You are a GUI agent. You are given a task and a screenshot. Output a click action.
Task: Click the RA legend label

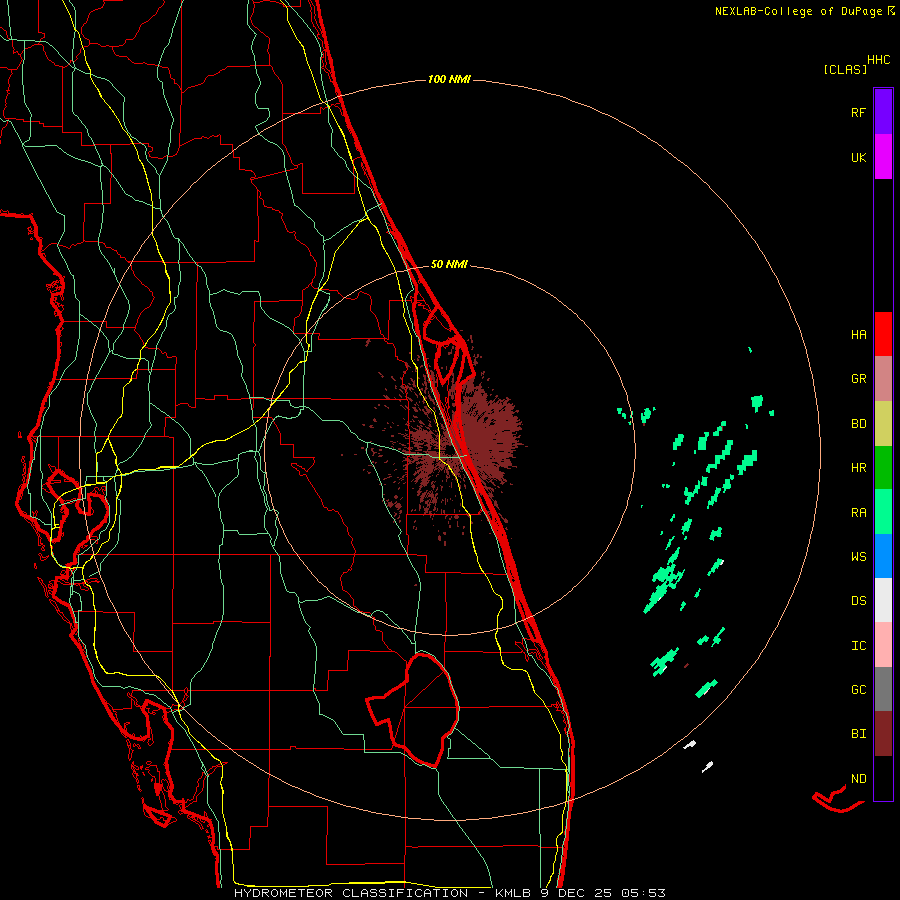(858, 513)
